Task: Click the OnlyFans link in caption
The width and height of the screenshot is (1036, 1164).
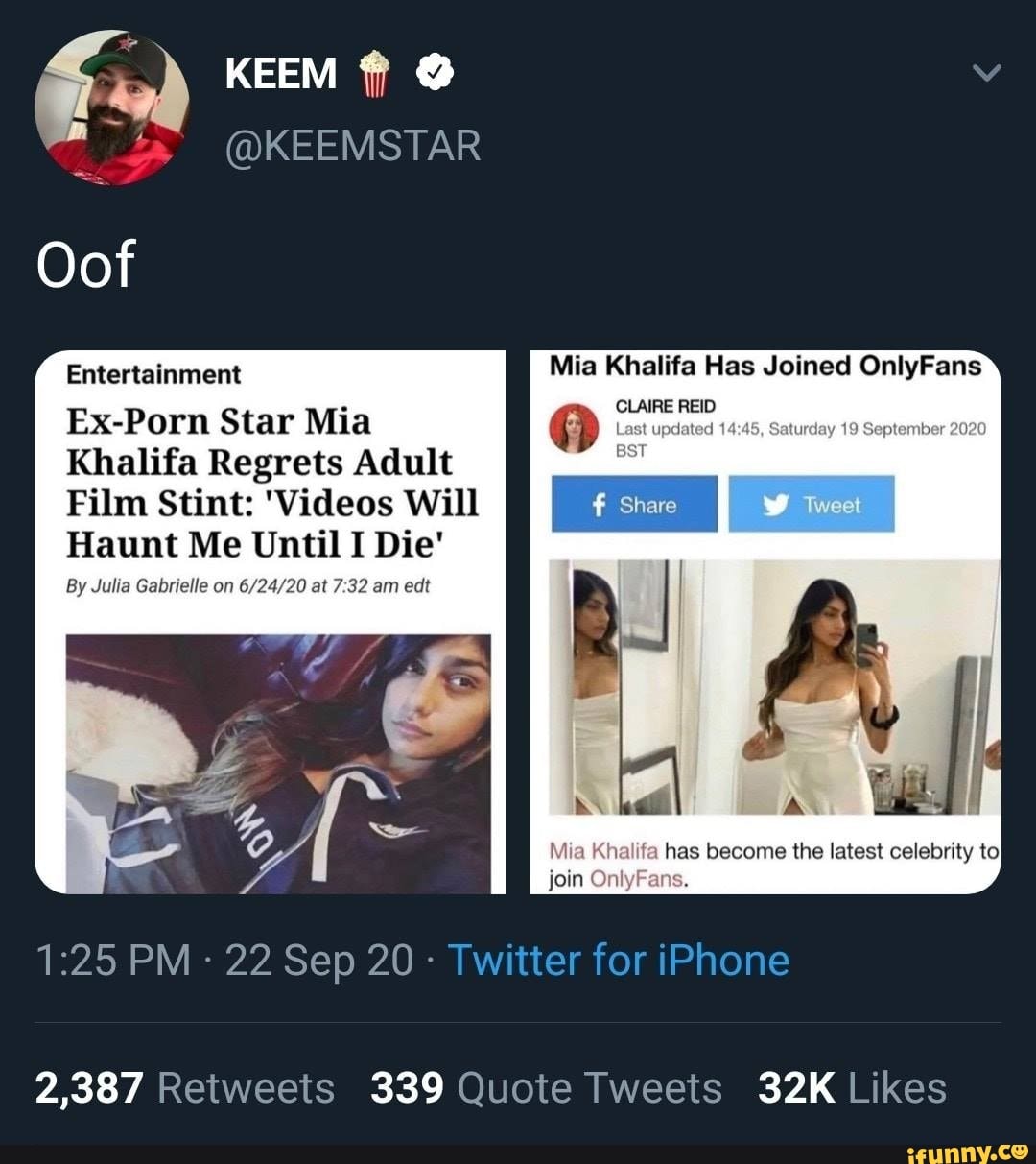Action: tap(637, 879)
